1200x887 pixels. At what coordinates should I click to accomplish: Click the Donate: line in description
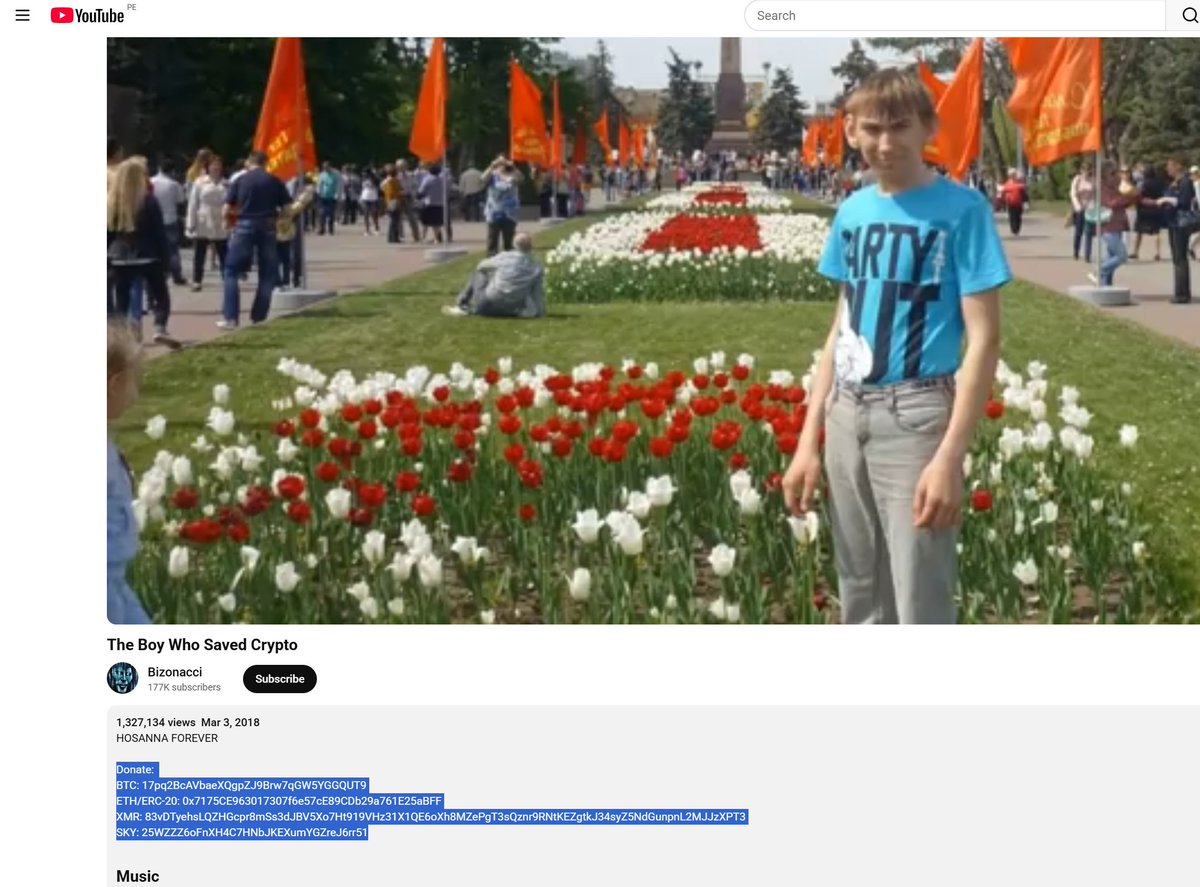[136, 770]
